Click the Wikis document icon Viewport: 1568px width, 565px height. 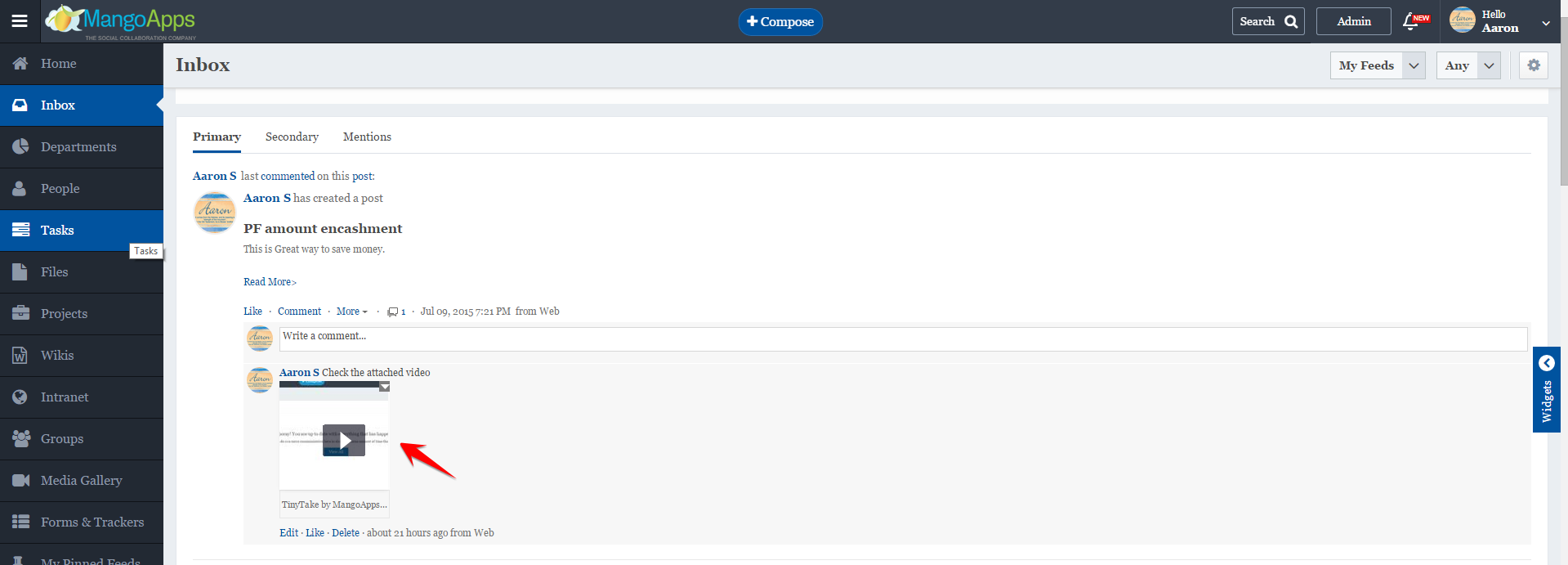coord(20,356)
